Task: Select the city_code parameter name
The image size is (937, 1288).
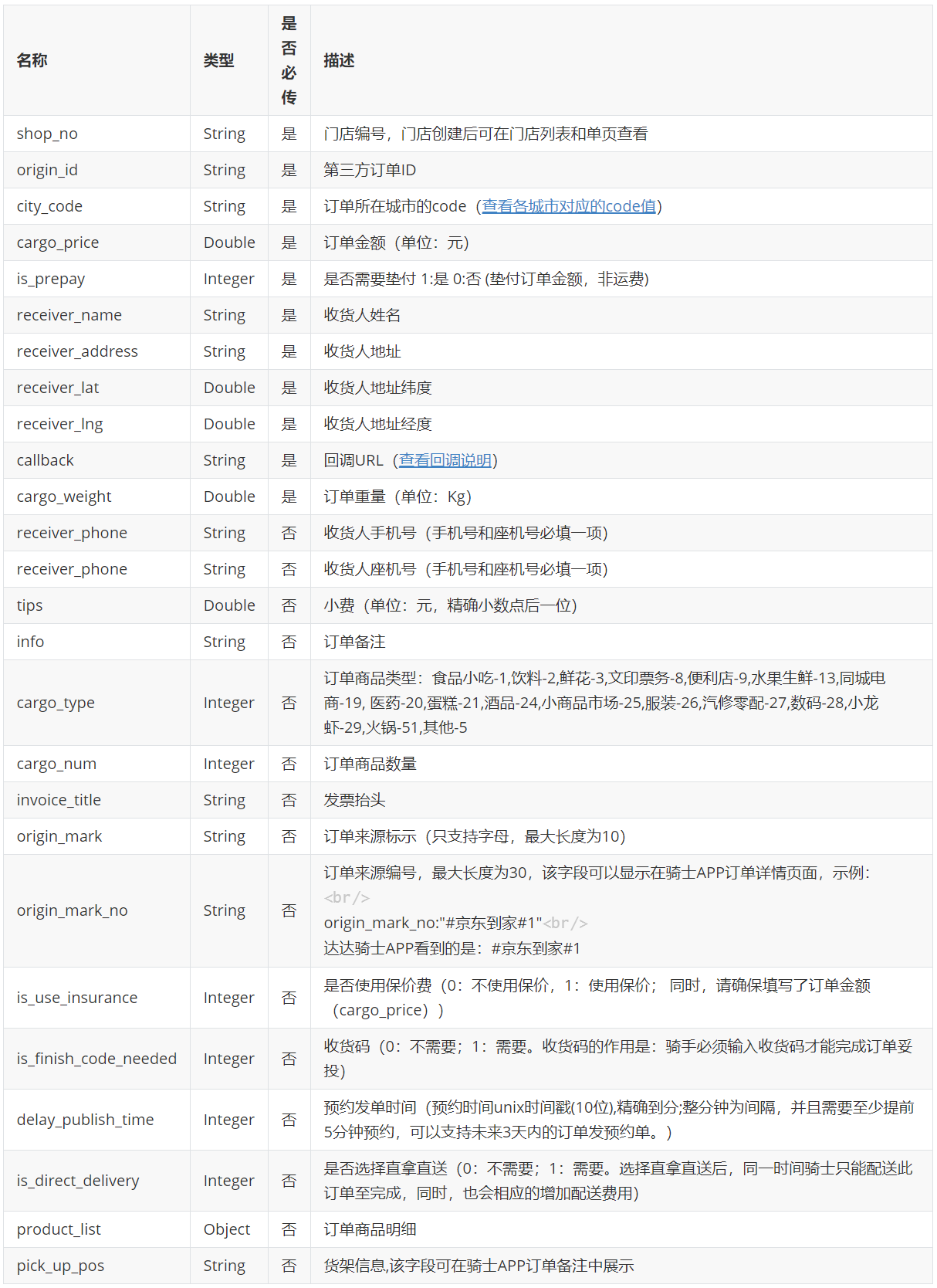Action: tap(49, 206)
